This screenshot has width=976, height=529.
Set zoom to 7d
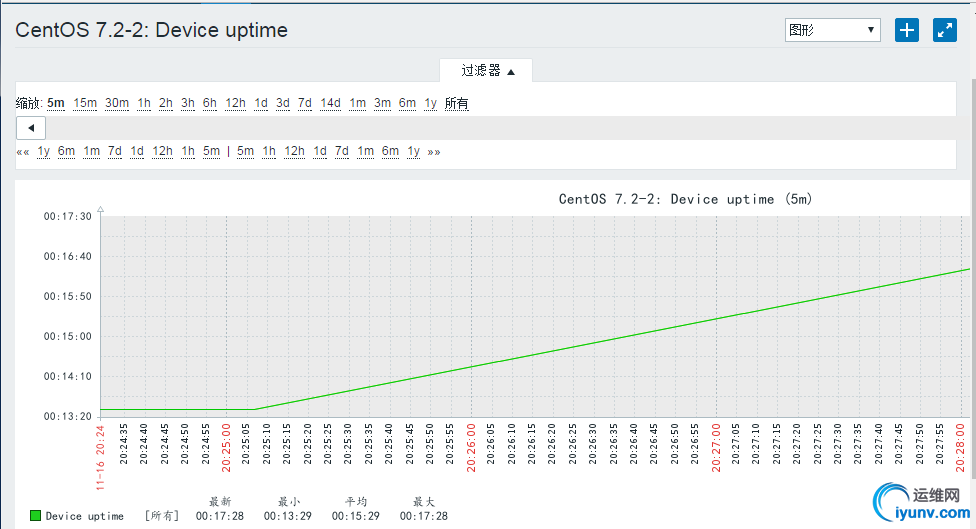click(x=305, y=103)
